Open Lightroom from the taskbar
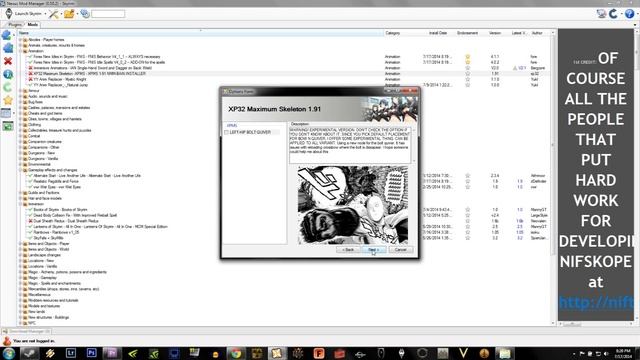 point(71,353)
